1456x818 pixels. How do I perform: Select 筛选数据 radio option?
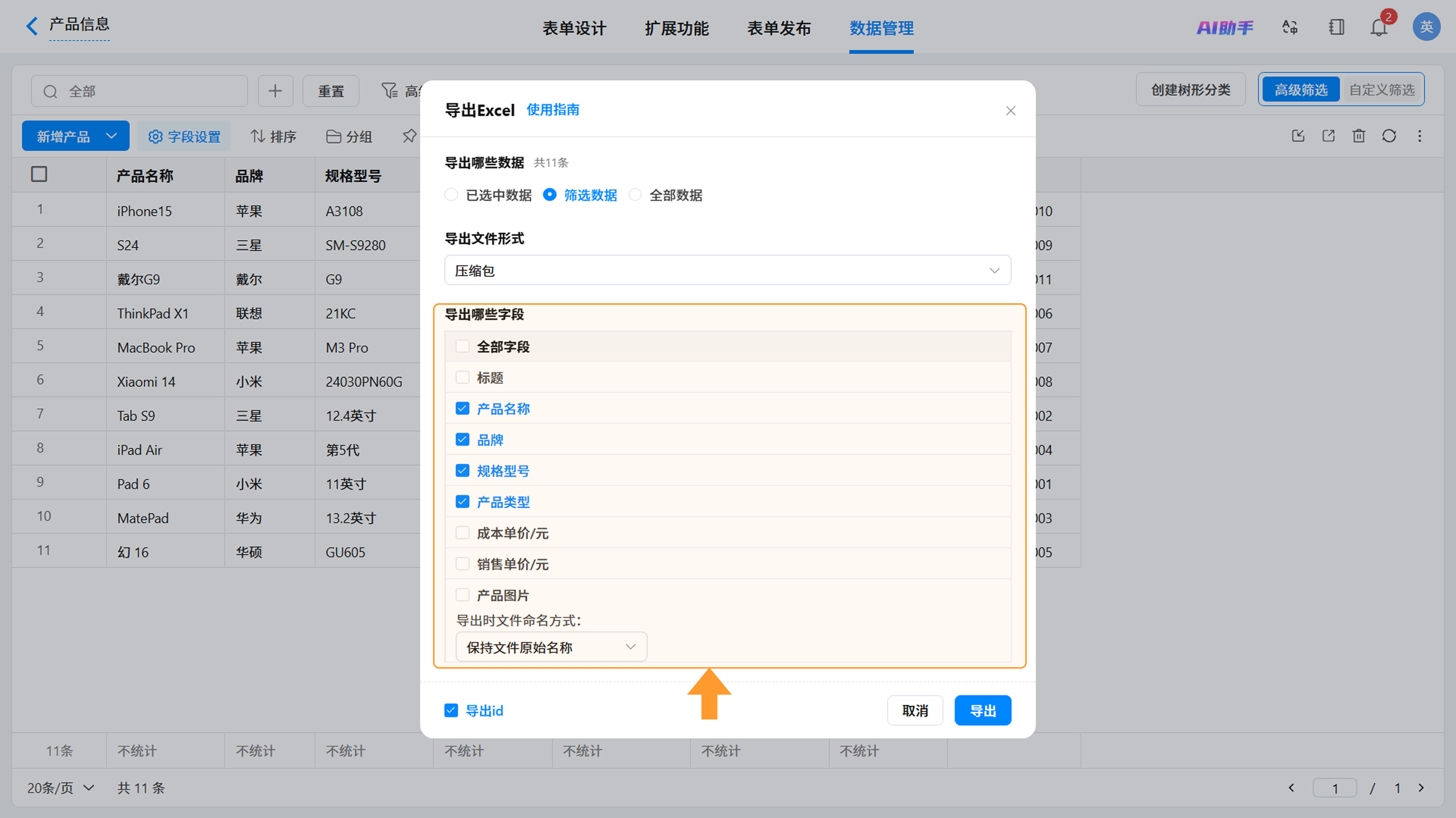(549, 195)
